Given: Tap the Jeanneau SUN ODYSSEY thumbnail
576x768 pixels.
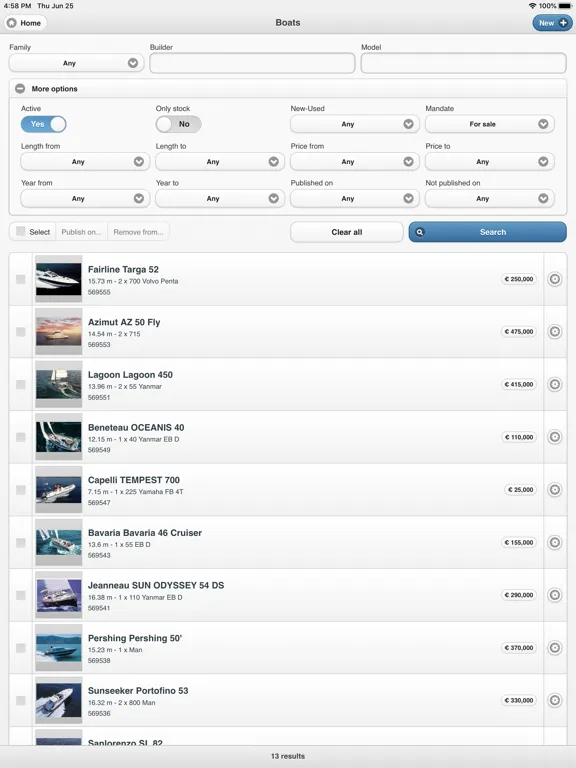Looking at the screenshot, I should (x=59, y=595).
